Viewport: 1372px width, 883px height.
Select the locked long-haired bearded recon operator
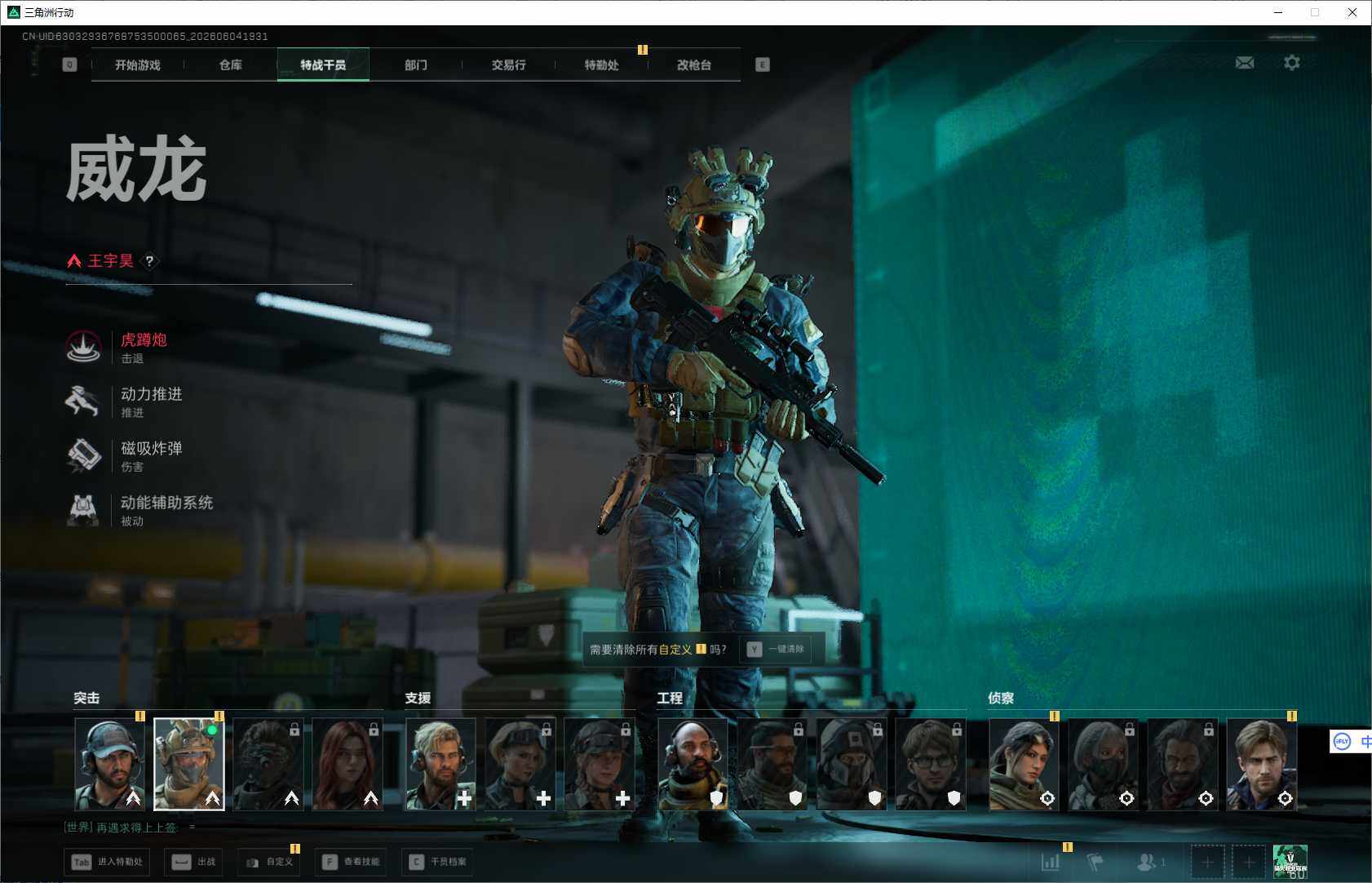click(1182, 764)
